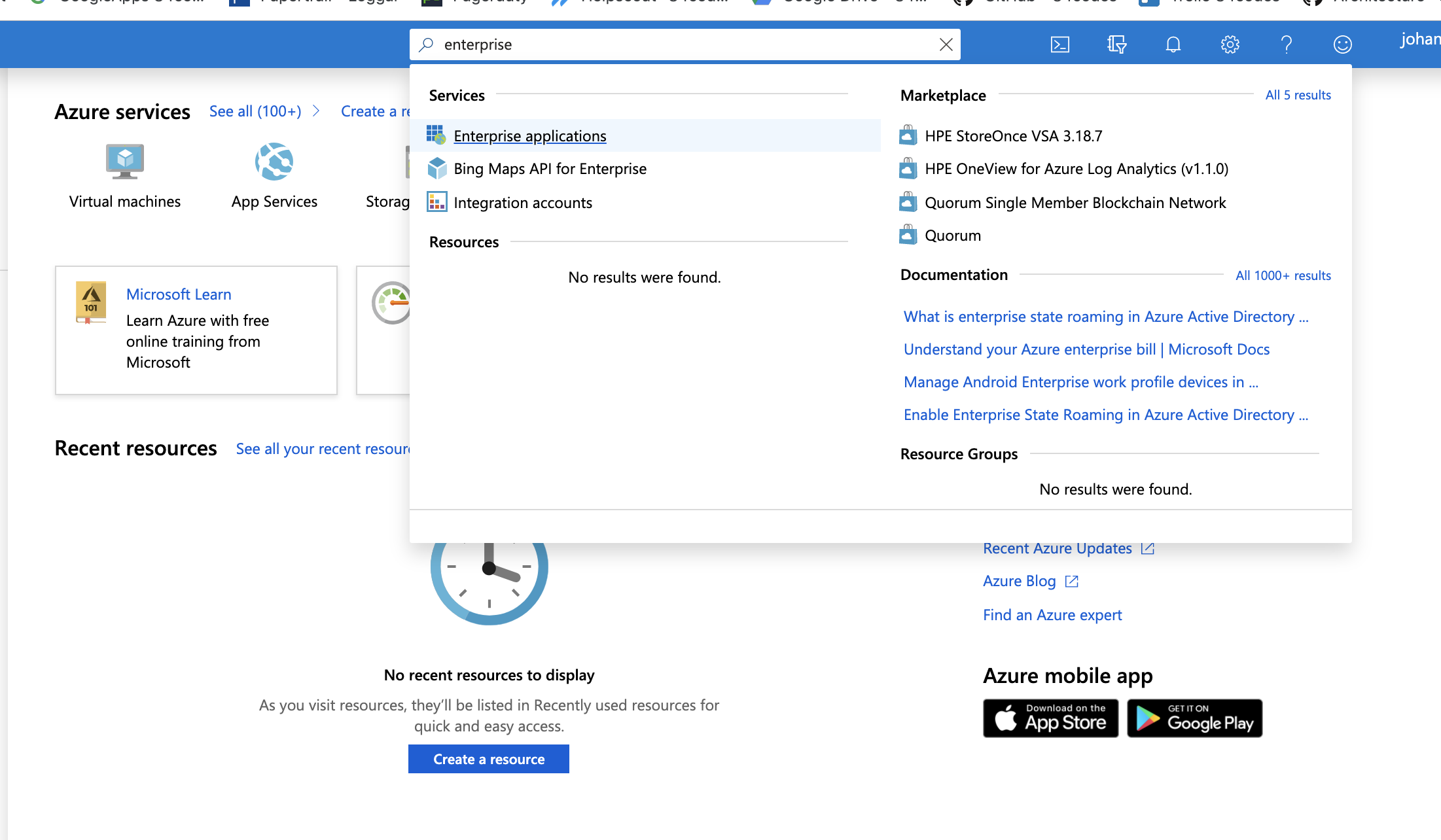
Task: Click the notifications bell icon
Action: click(1173, 44)
